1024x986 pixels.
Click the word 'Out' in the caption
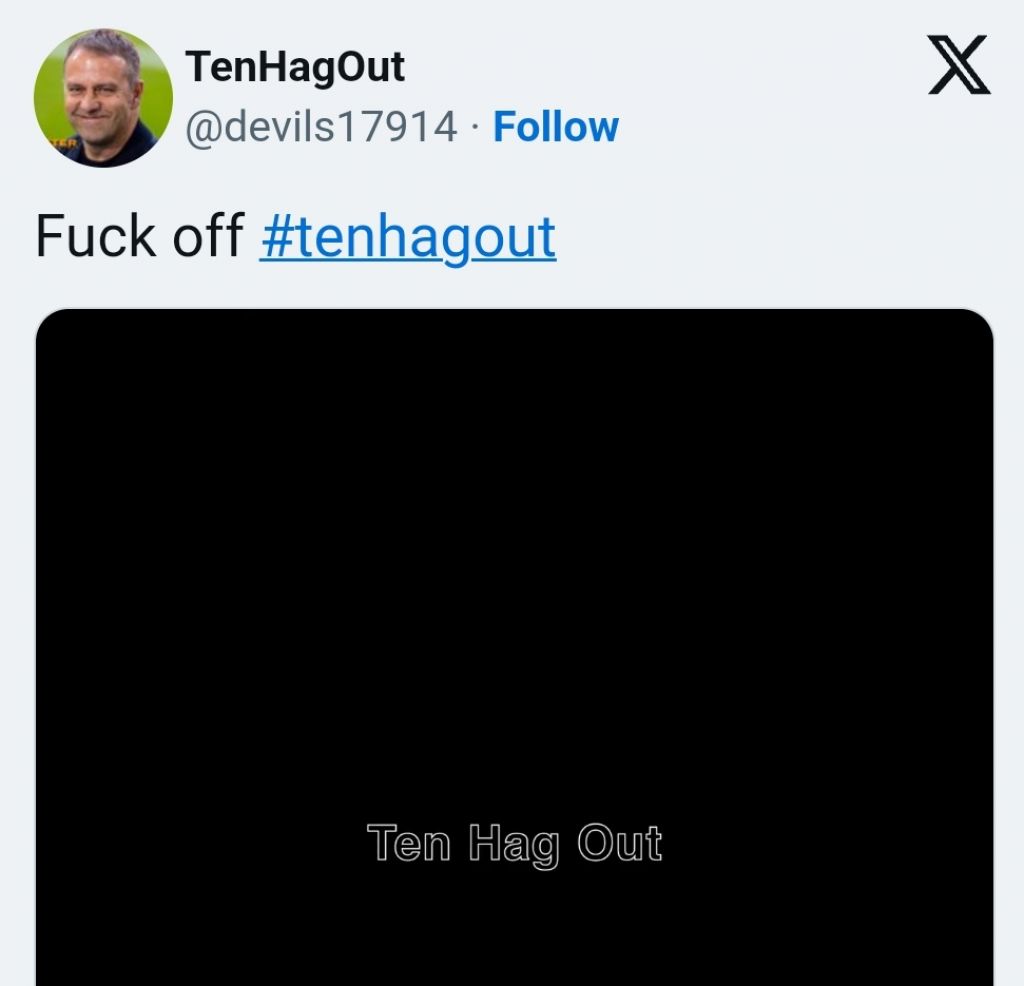(x=620, y=843)
